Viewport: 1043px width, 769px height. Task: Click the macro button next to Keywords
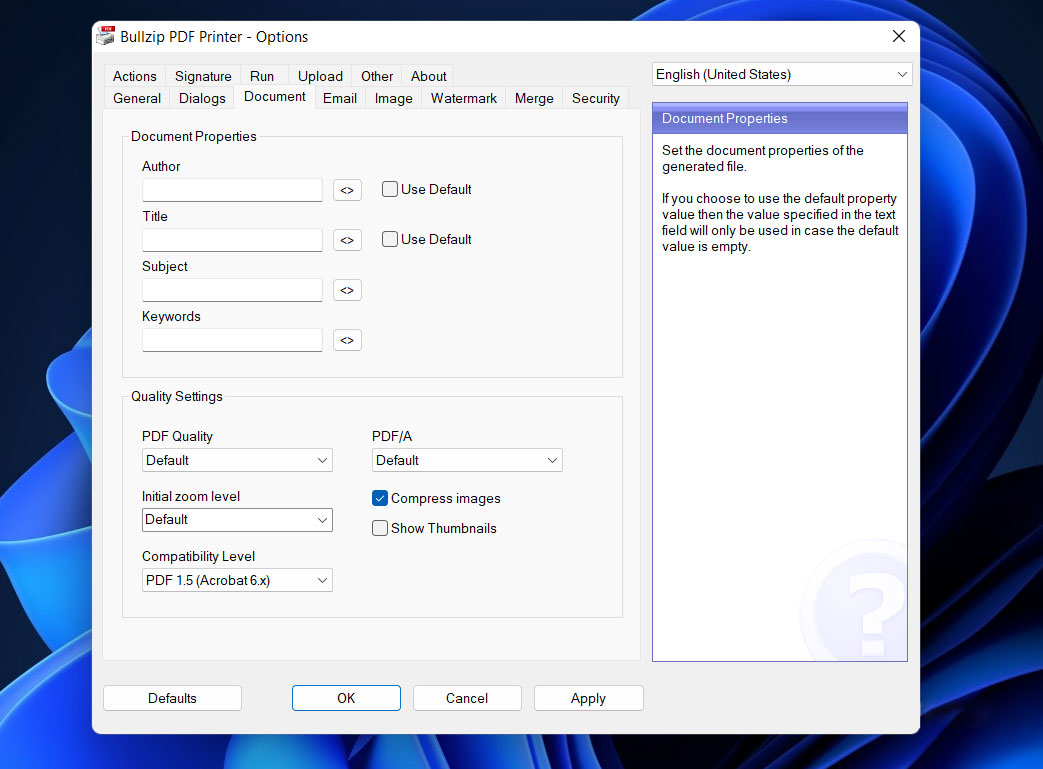pos(347,340)
